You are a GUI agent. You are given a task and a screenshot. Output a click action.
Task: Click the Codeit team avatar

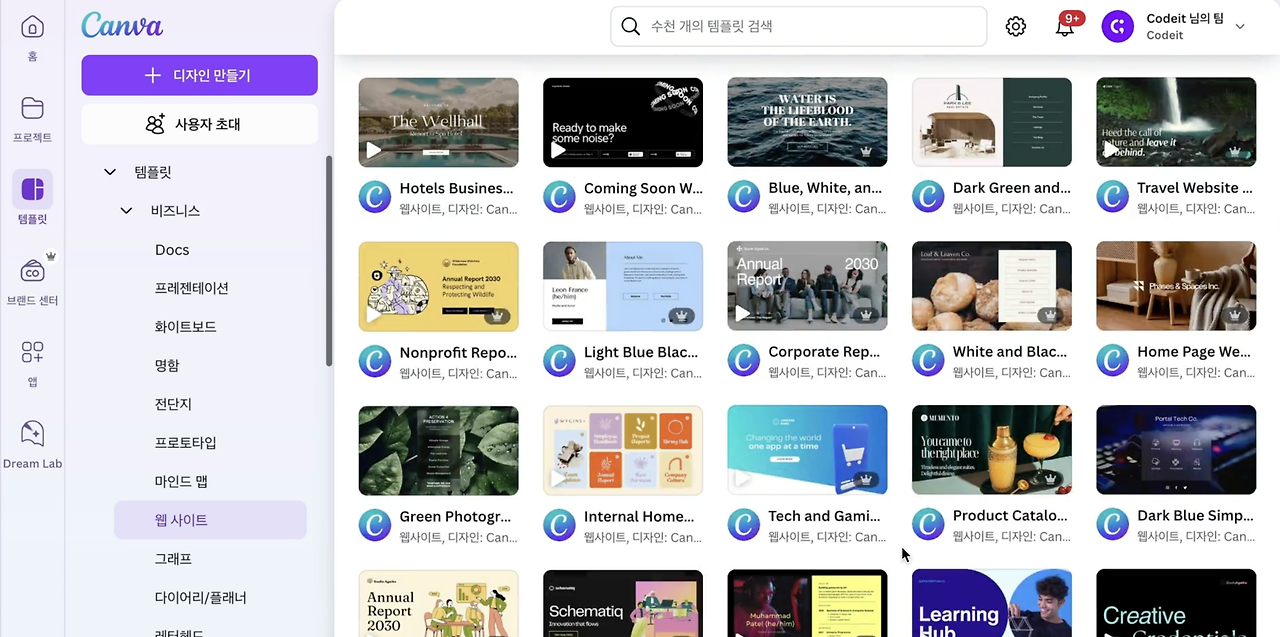tap(1118, 27)
